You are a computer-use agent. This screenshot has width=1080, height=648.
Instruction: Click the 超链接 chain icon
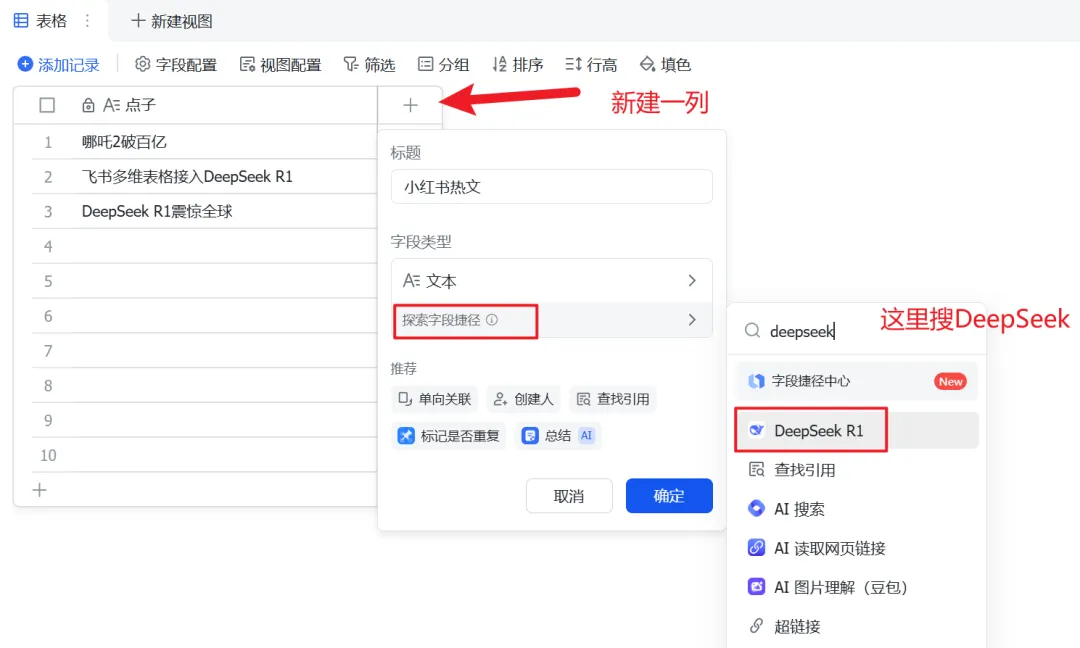pyautogui.click(x=756, y=626)
